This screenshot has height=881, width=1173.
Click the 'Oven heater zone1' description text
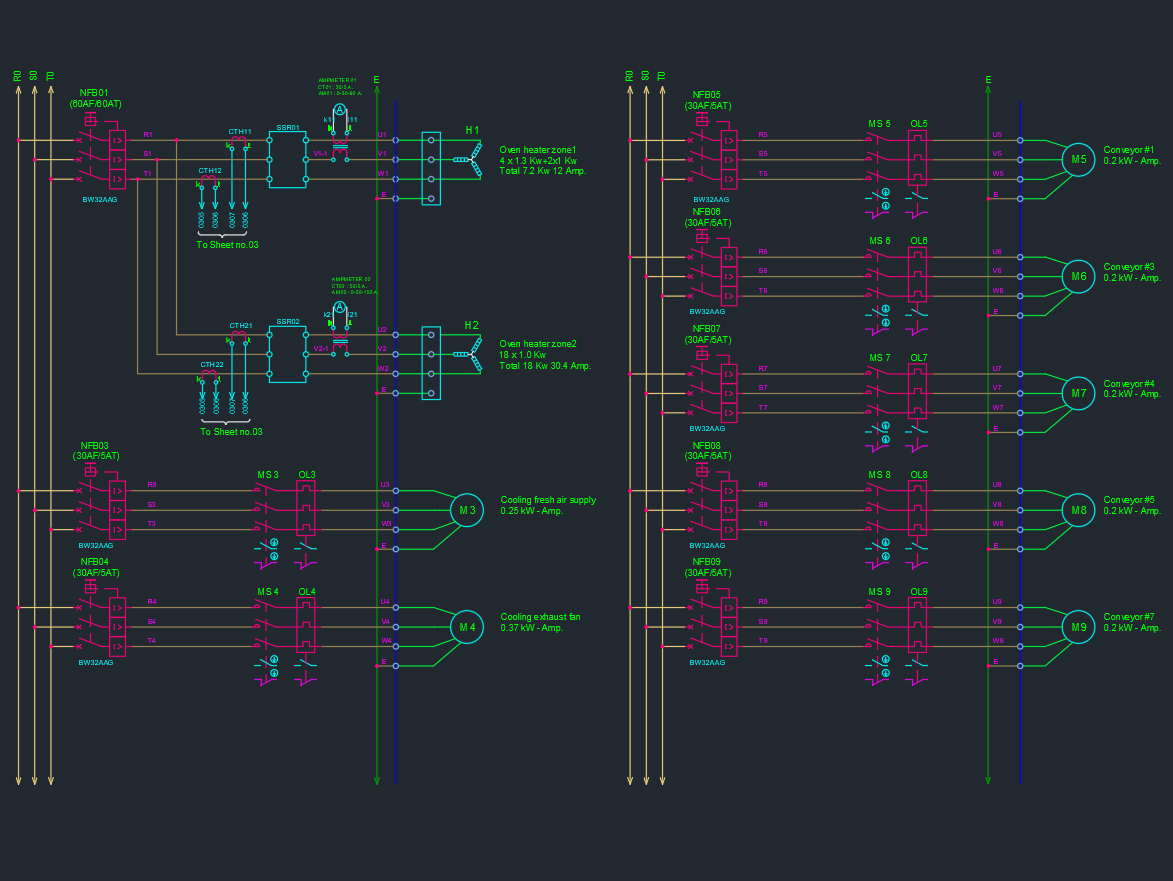(x=538, y=150)
